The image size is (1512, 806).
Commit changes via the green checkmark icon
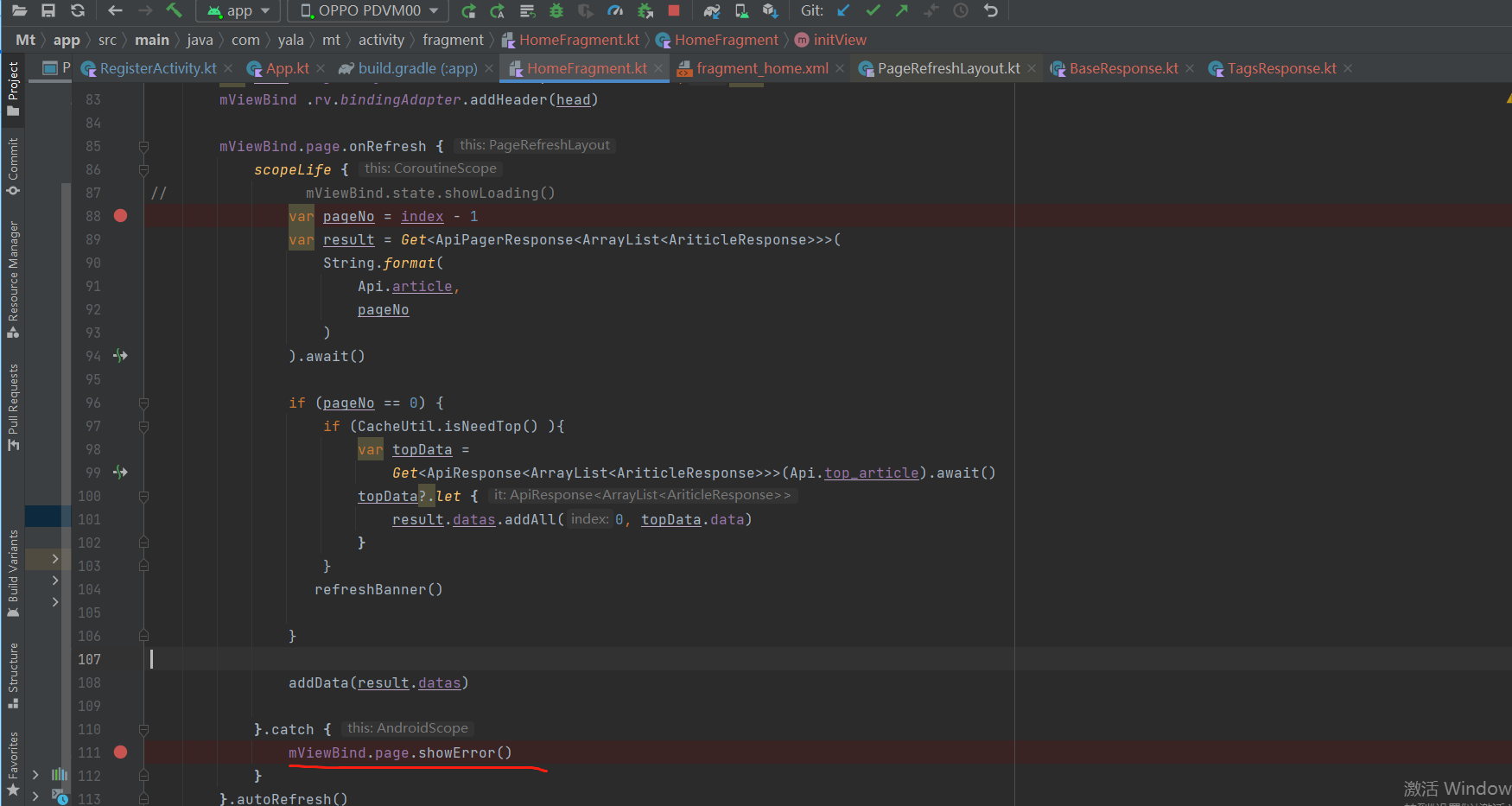pyautogui.click(x=872, y=11)
